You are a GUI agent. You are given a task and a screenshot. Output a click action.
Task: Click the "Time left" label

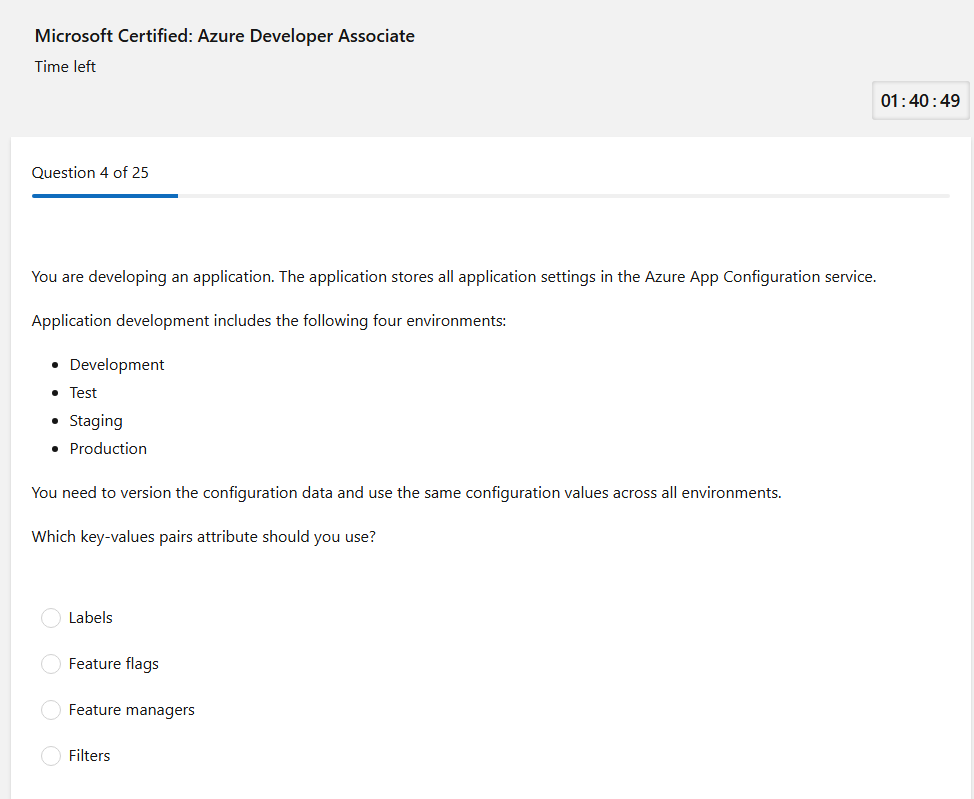pos(65,67)
